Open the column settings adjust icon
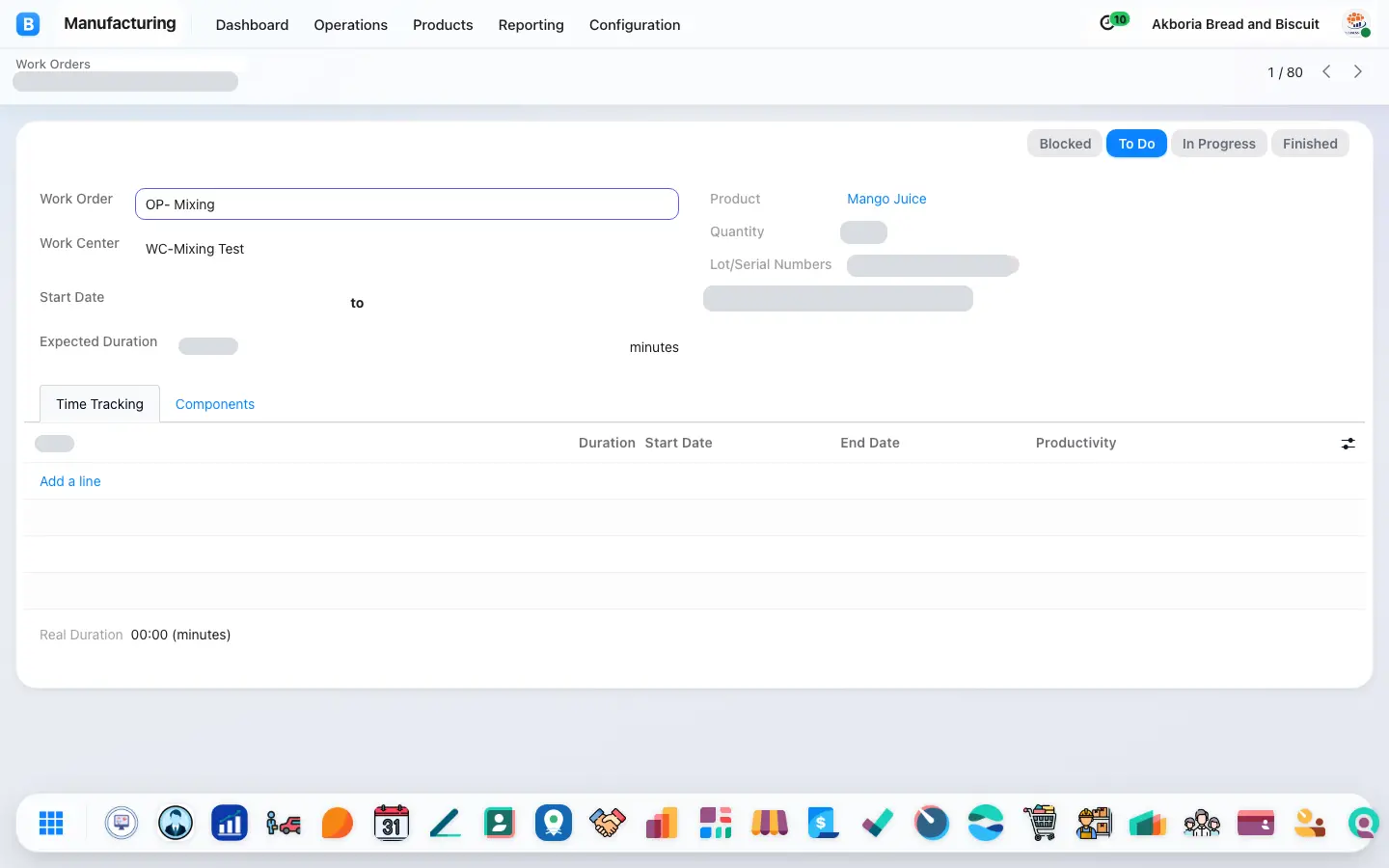The image size is (1389, 868). tap(1348, 444)
